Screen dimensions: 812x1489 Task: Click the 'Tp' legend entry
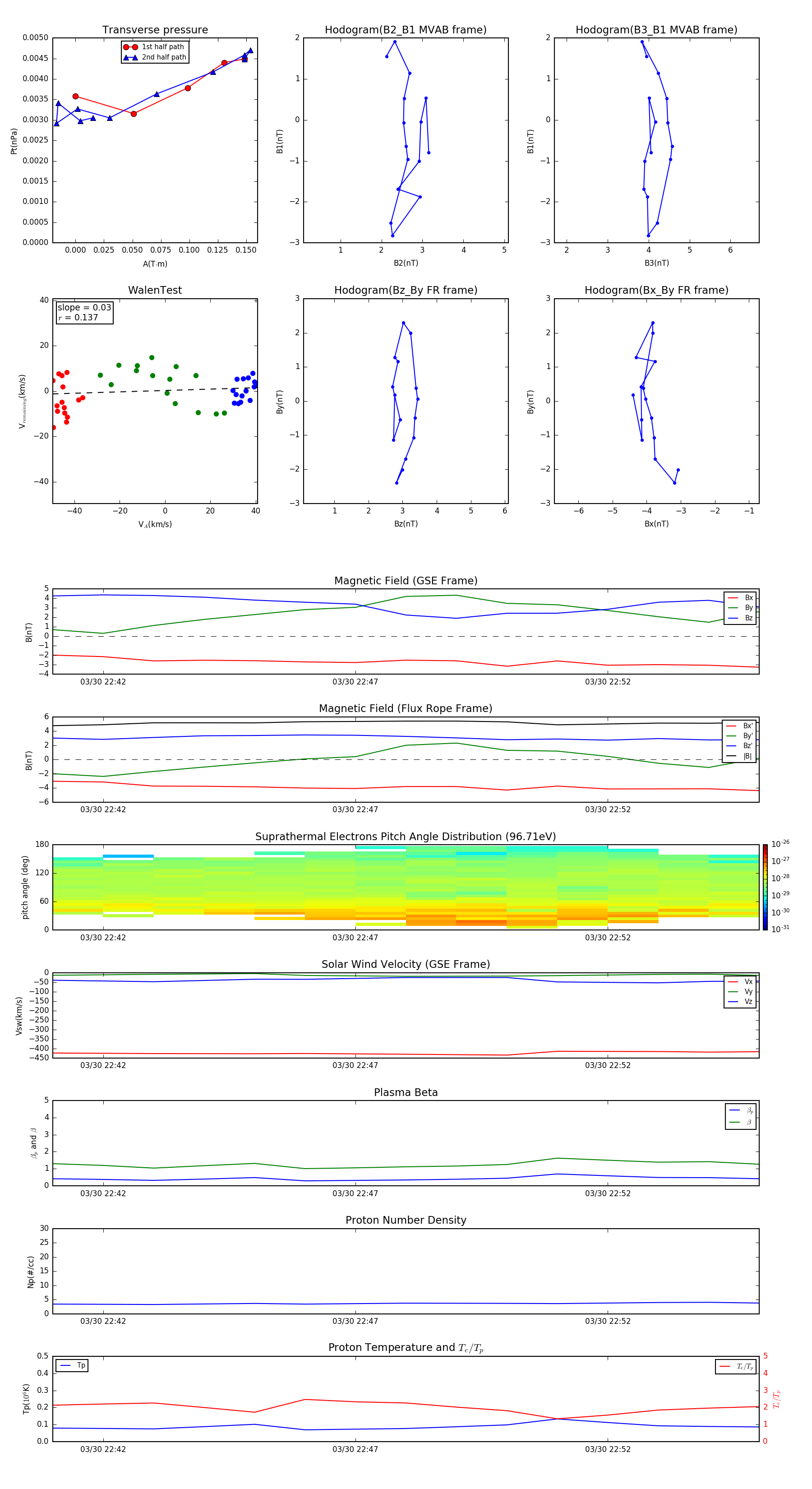[x=72, y=1365]
